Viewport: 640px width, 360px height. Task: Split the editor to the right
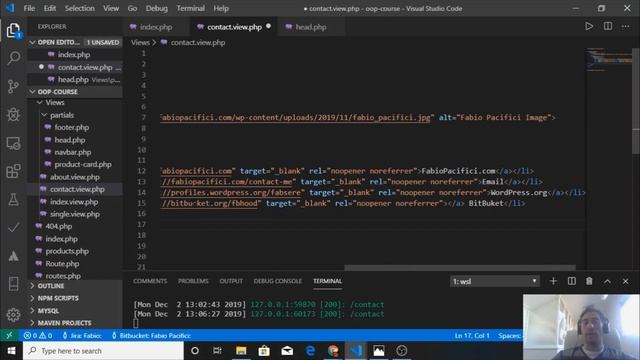608,27
